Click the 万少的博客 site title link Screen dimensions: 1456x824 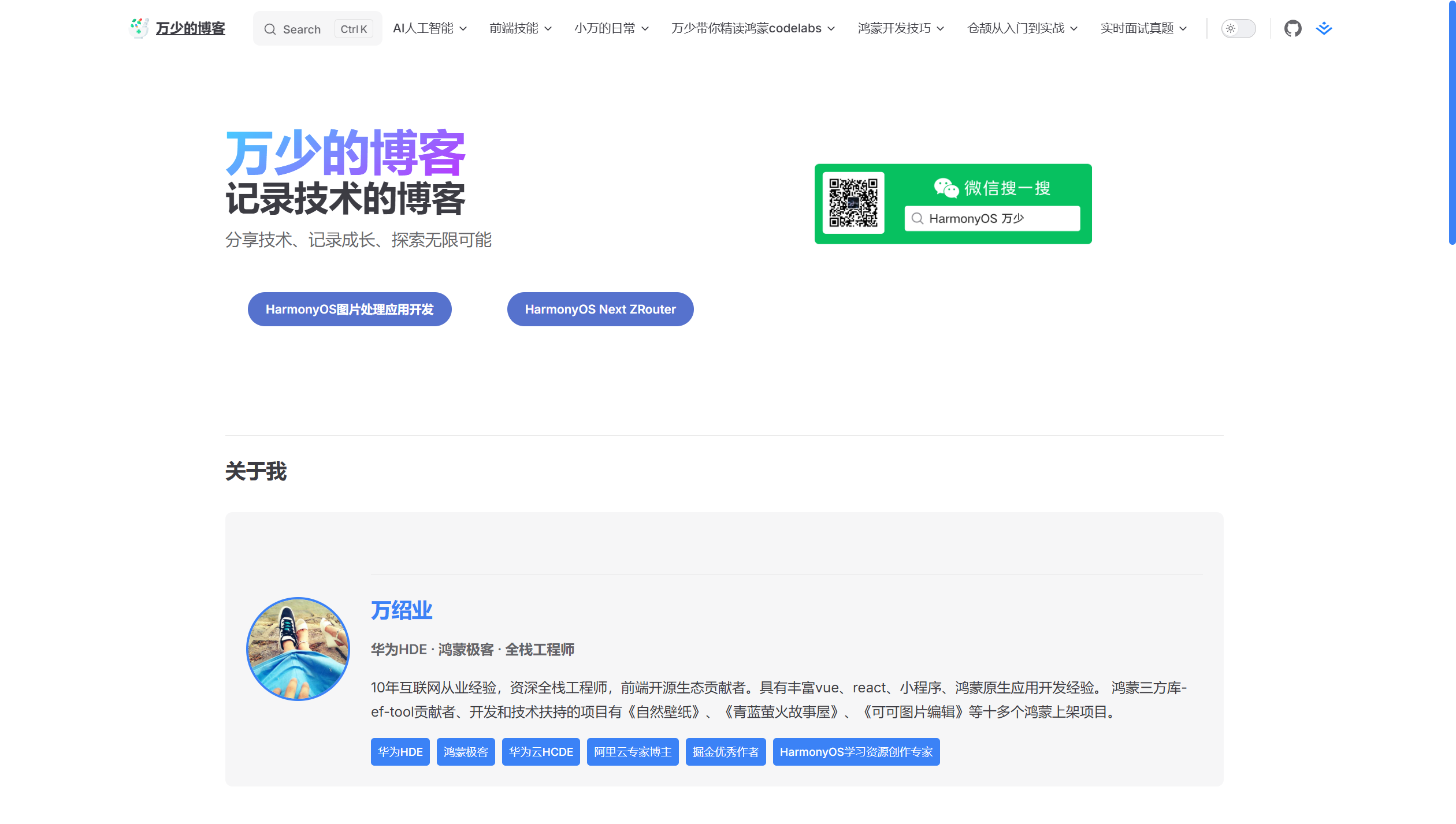point(190,28)
